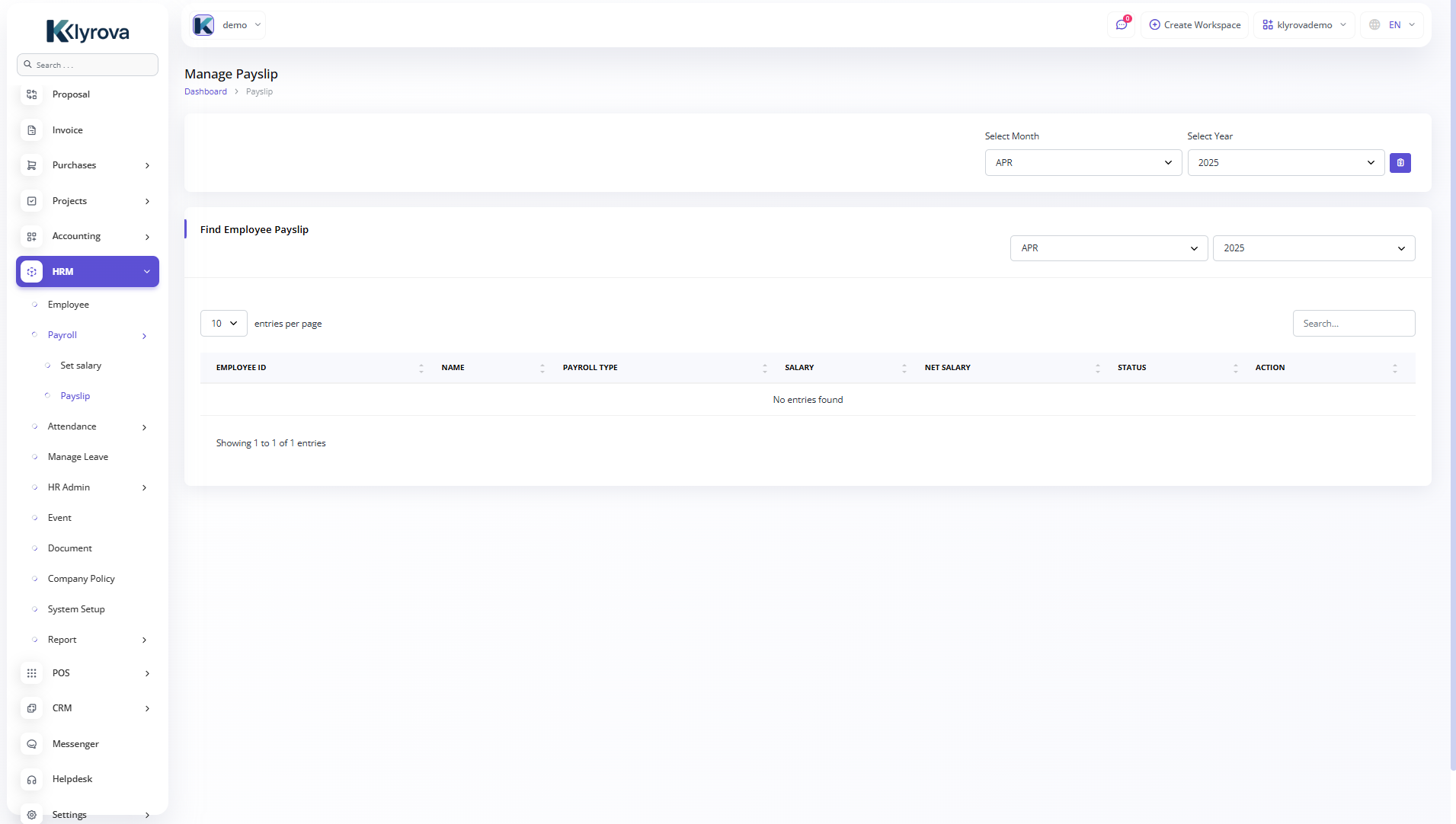Open the Select Year dropdown
This screenshot has height=824, width=1456.
1285,163
